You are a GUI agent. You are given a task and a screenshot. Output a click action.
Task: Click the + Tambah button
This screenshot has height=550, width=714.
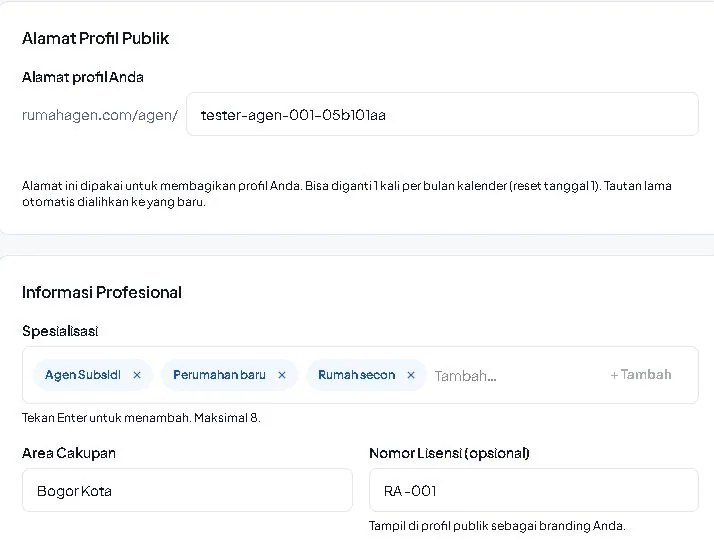(641, 375)
